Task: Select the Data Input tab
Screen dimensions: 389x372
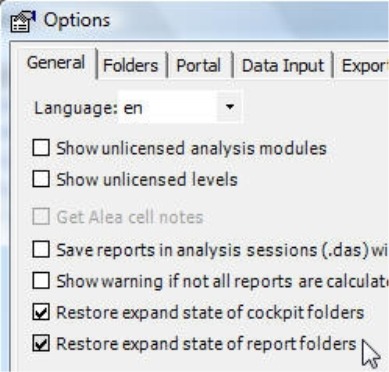Action: pyautogui.click(x=283, y=65)
